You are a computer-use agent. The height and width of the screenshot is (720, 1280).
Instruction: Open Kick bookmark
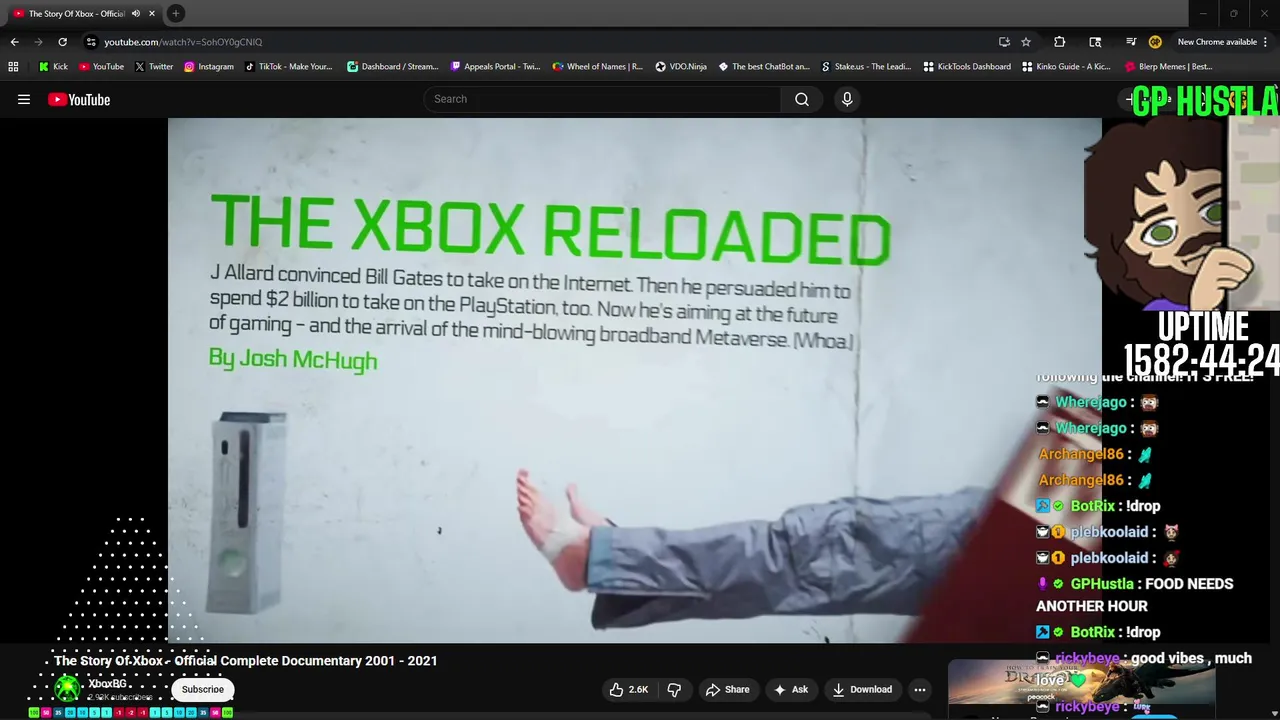click(x=53, y=67)
